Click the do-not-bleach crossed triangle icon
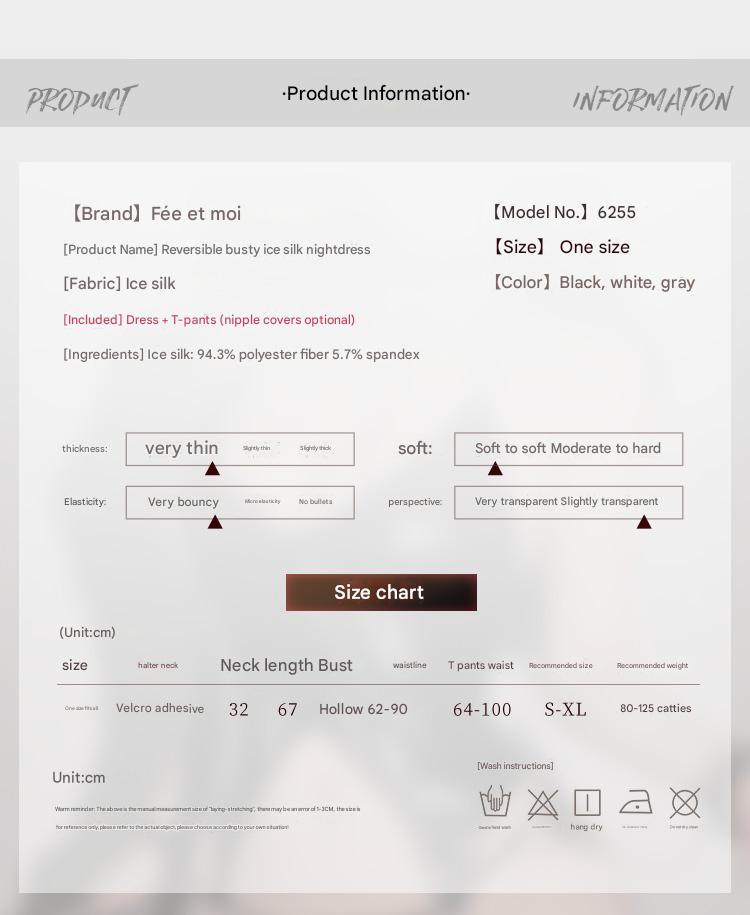 coord(543,804)
